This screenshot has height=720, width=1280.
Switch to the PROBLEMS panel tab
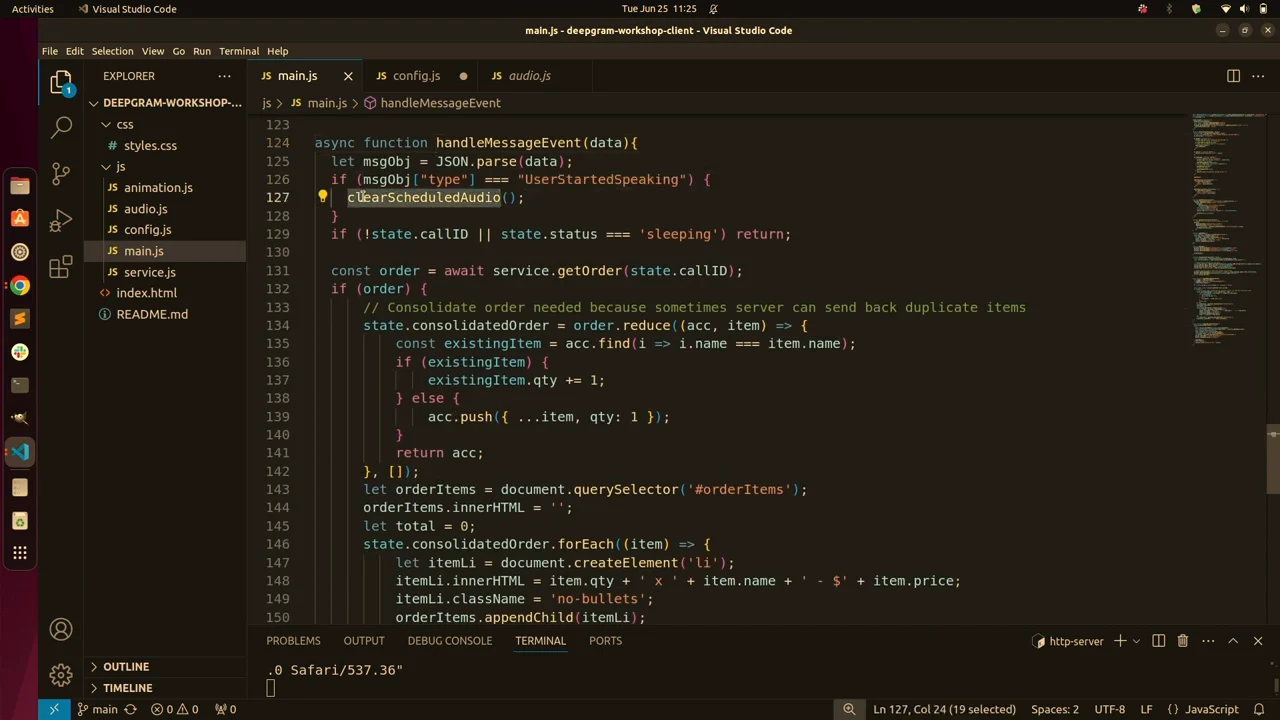(293, 641)
